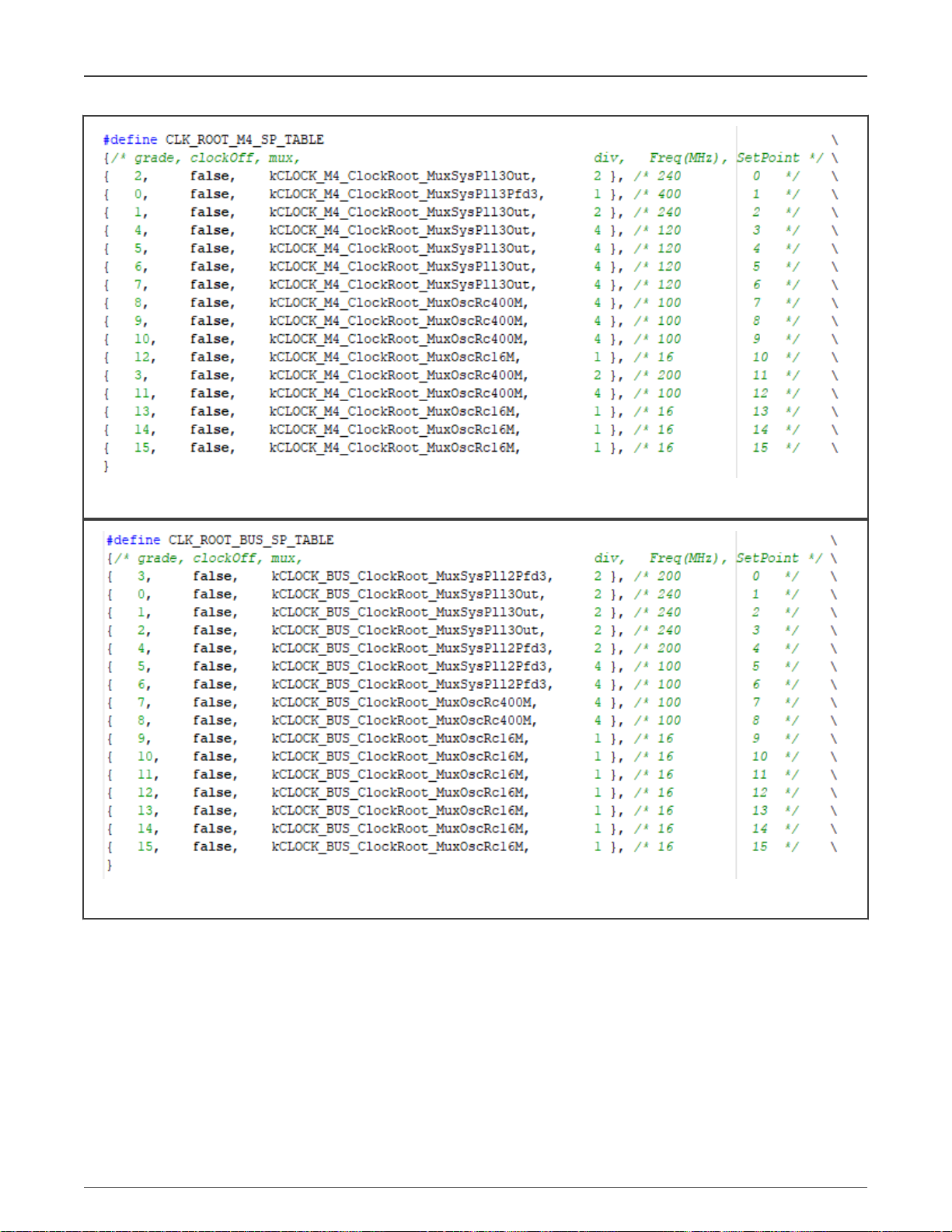The width and height of the screenshot is (952, 1232).
Task: Click the CLK_ROOT_M4_SP_TABLE macro name
Action: click(x=244, y=140)
